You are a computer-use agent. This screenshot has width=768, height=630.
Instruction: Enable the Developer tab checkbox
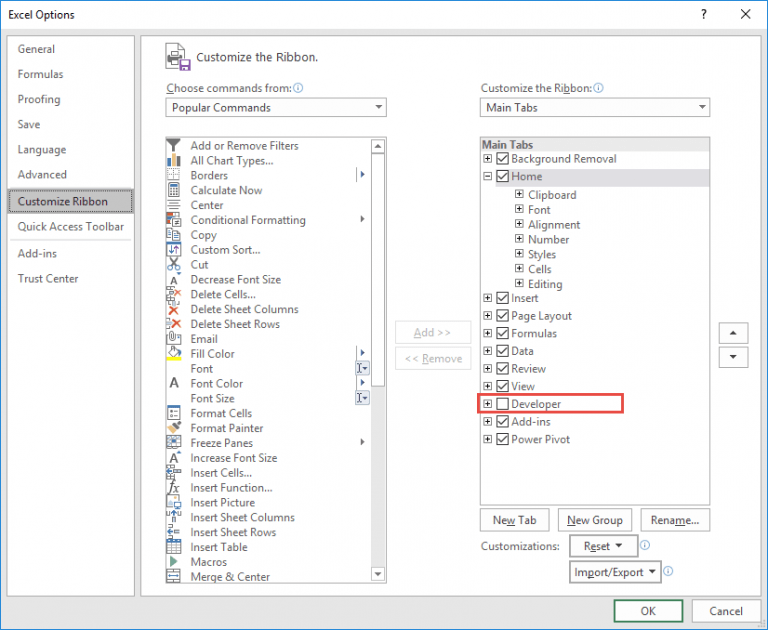502,404
